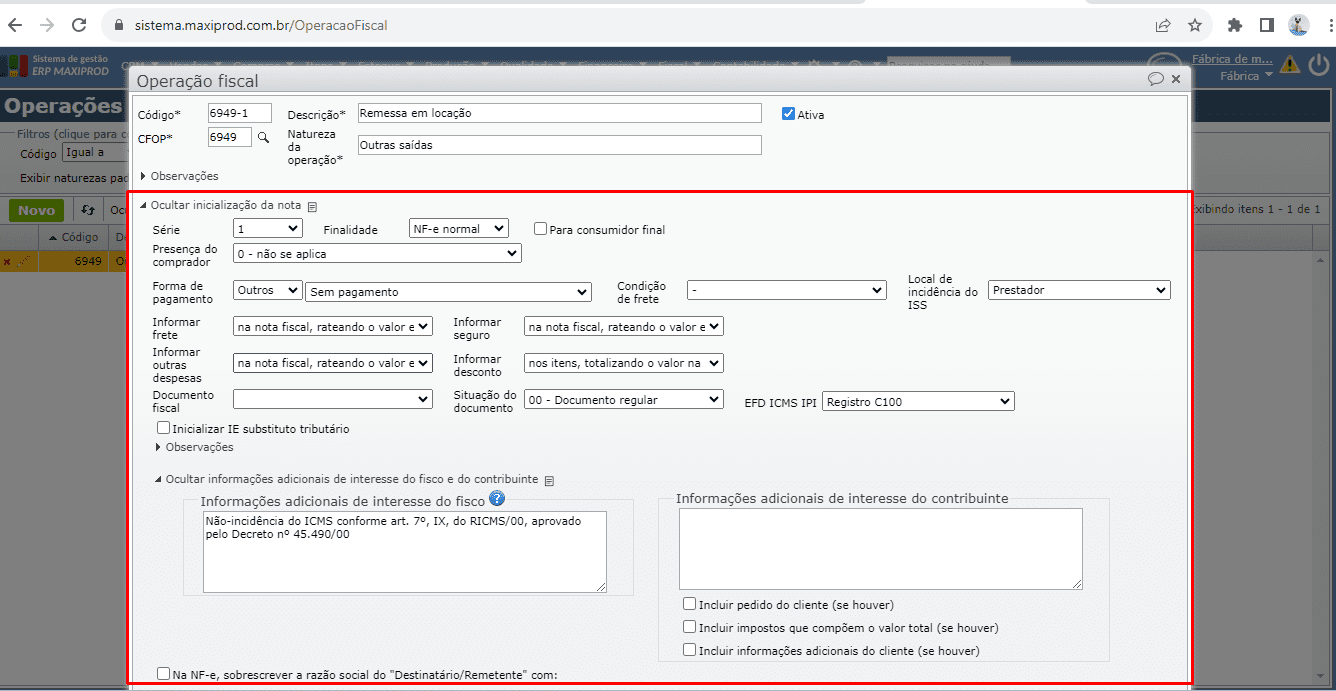Click the power logout icon
1336x691 pixels.
click(1318, 66)
